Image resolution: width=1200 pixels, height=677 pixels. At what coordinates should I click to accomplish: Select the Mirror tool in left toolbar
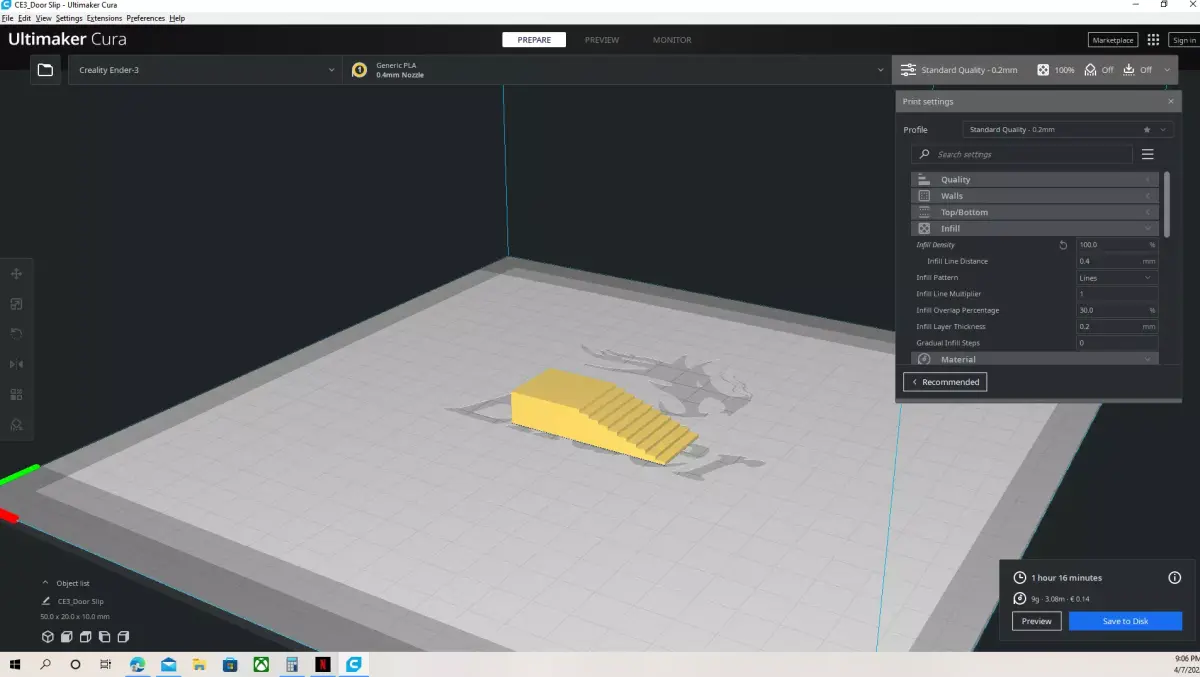(x=16, y=364)
